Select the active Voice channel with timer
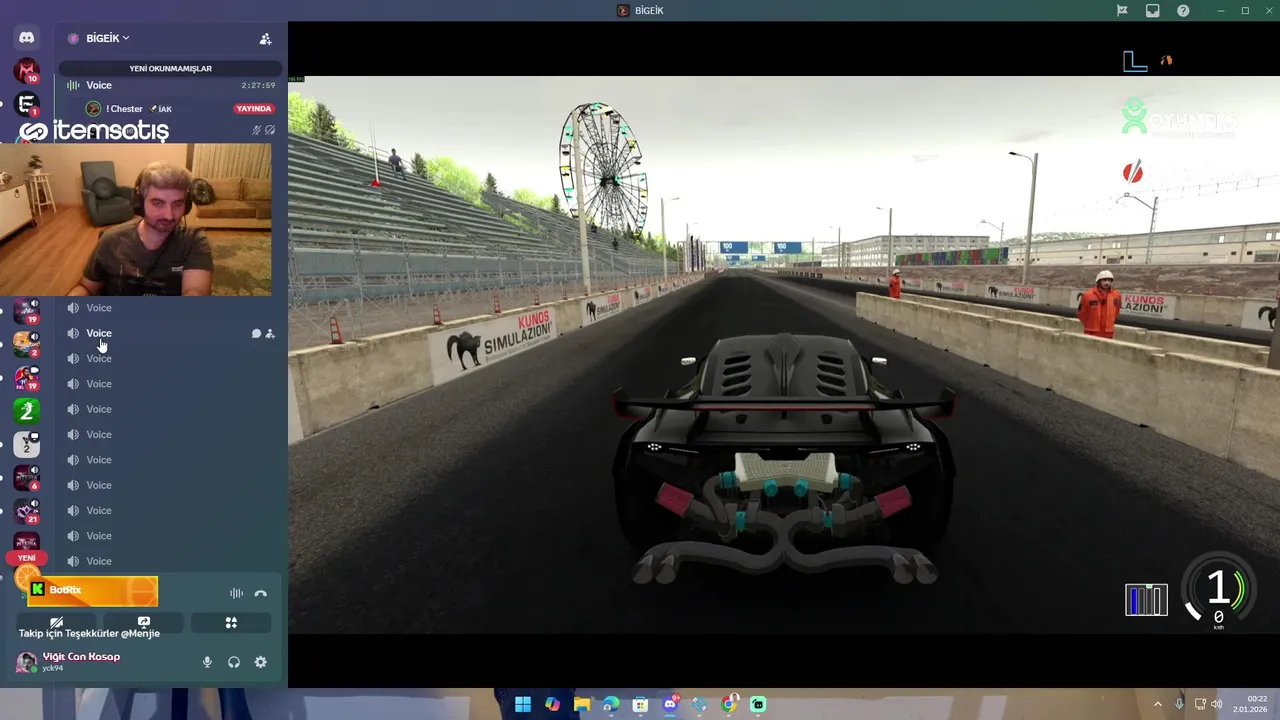 point(170,85)
